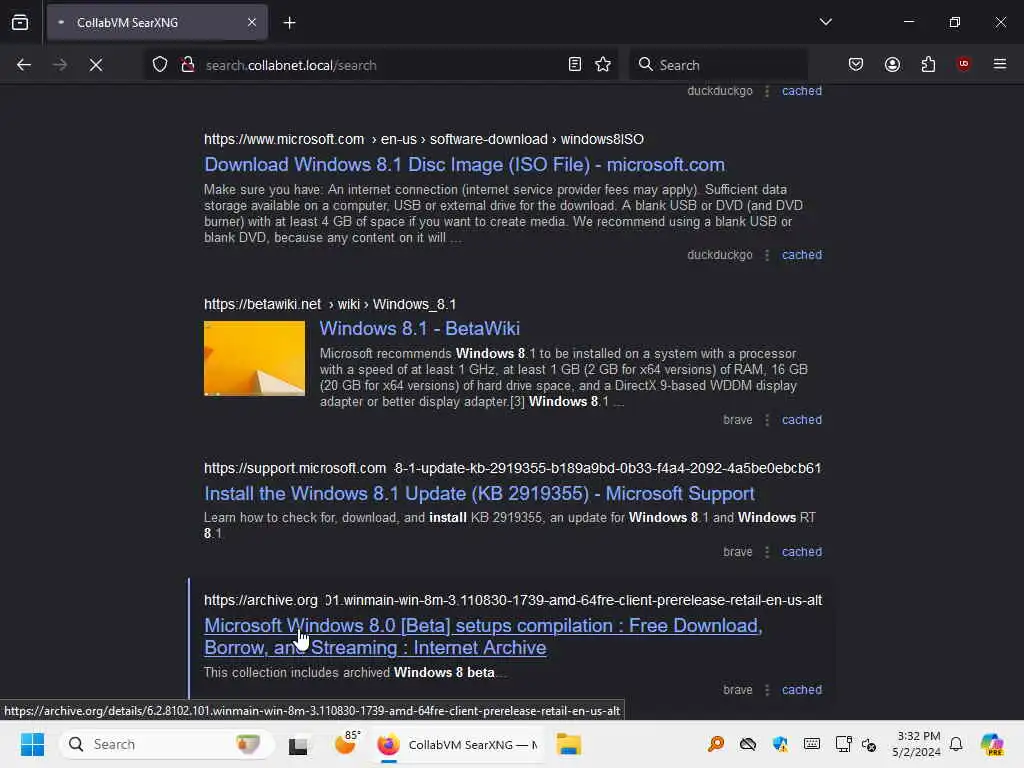The height and width of the screenshot is (768, 1024).
Task: Open cached link for KB 2919355 result
Action: click(x=801, y=552)
